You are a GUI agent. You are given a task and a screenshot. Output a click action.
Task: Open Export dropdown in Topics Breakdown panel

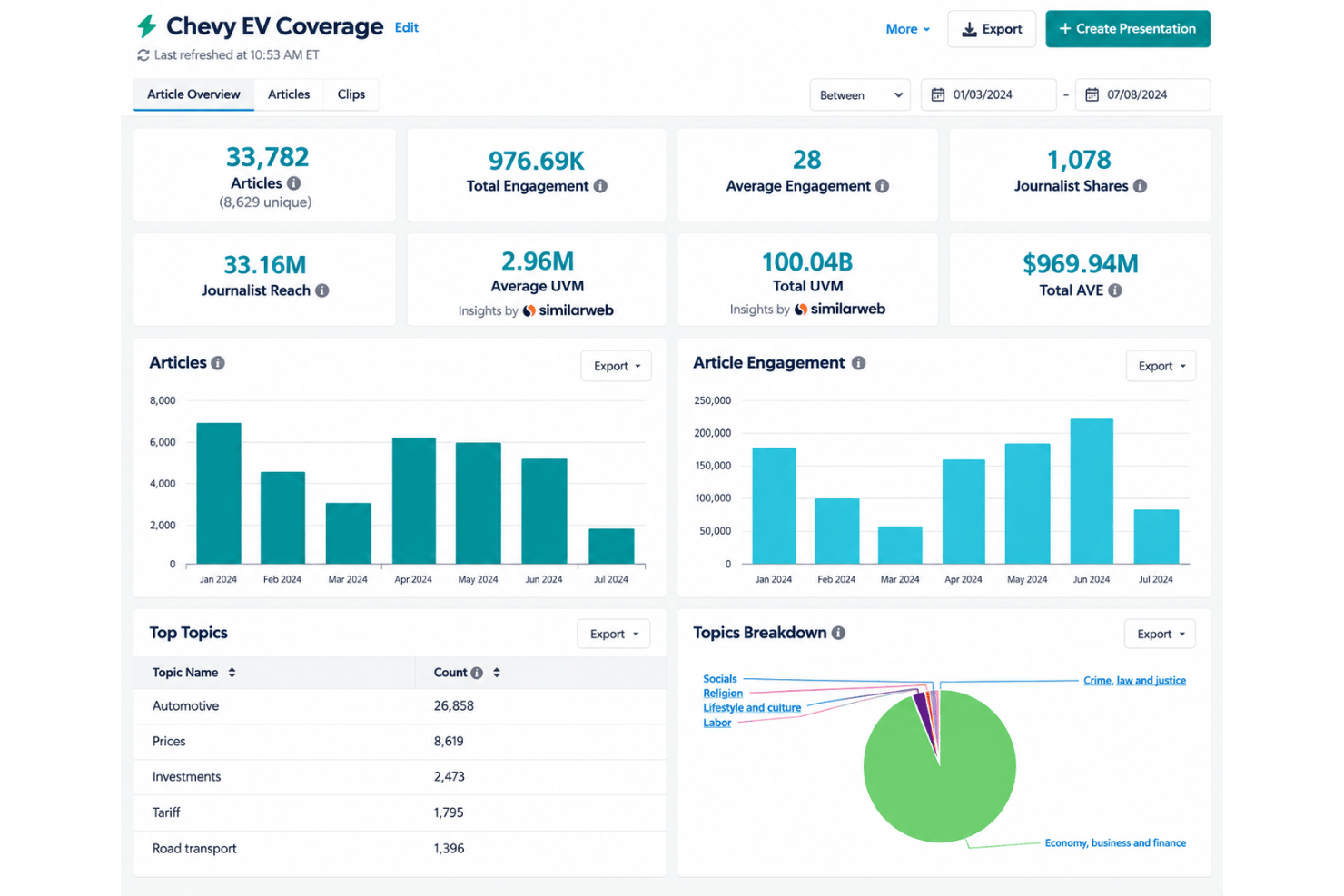point(1160,634)
